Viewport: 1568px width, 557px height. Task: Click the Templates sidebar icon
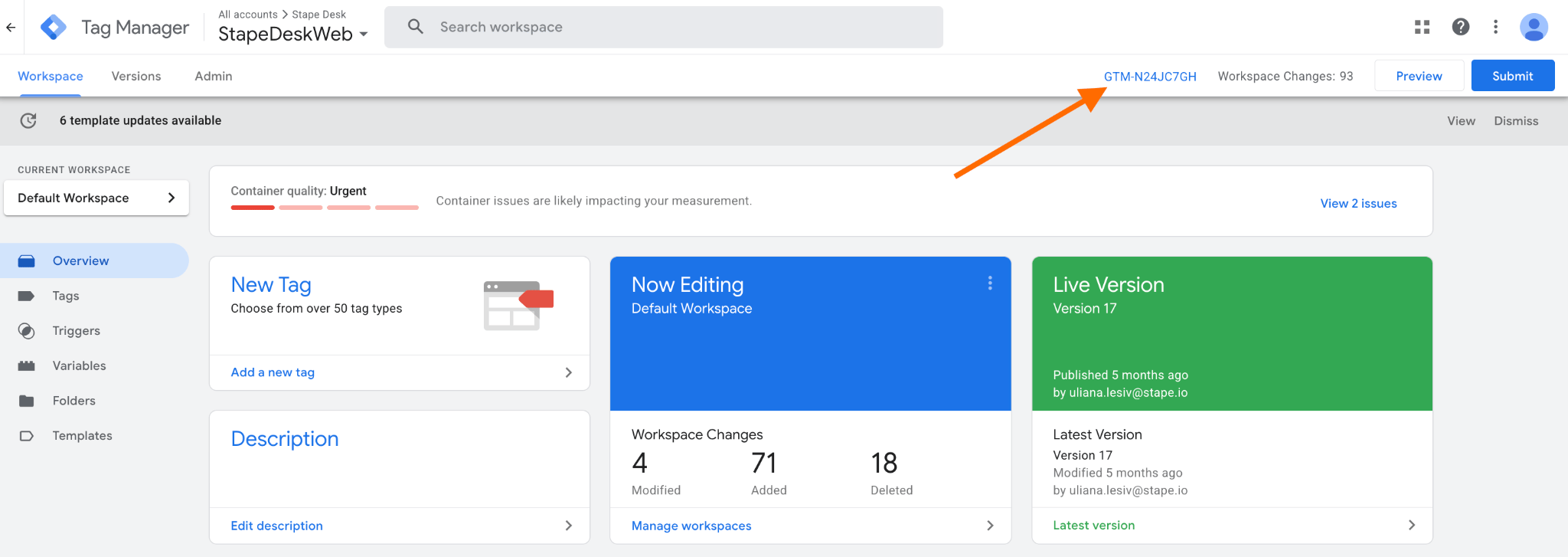(x=27, y=436)
